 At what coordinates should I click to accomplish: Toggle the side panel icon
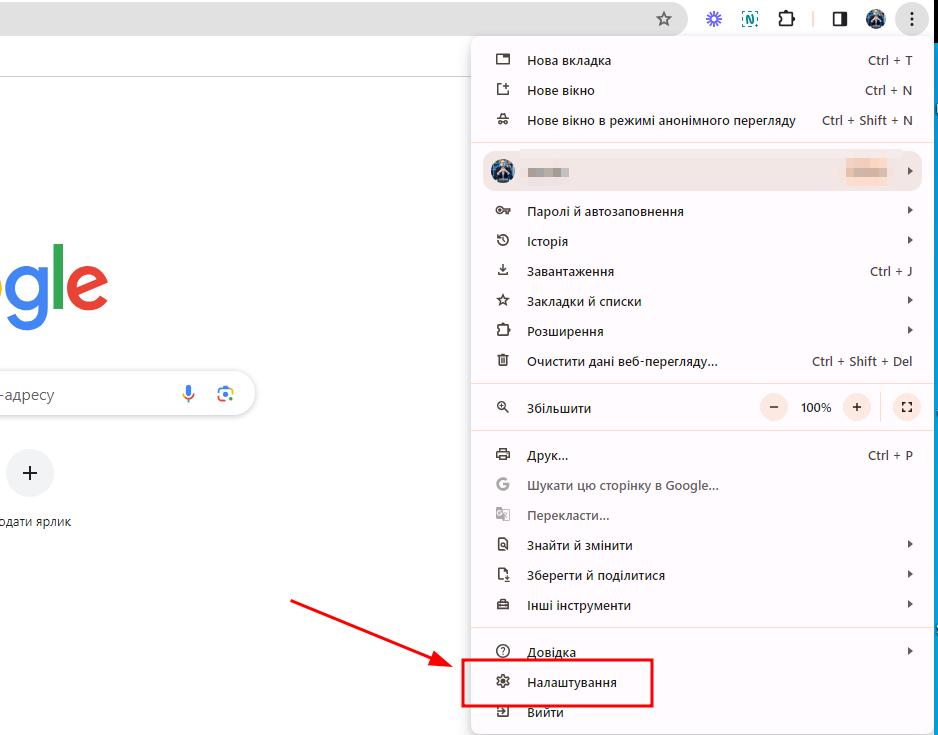[839, 19]
